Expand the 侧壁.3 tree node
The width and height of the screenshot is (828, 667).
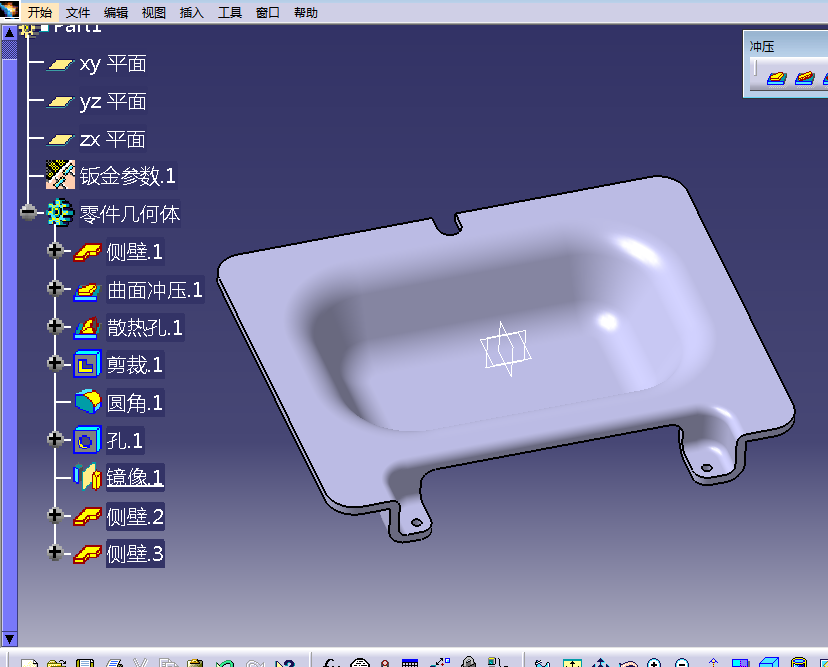[x=55, y=553]
